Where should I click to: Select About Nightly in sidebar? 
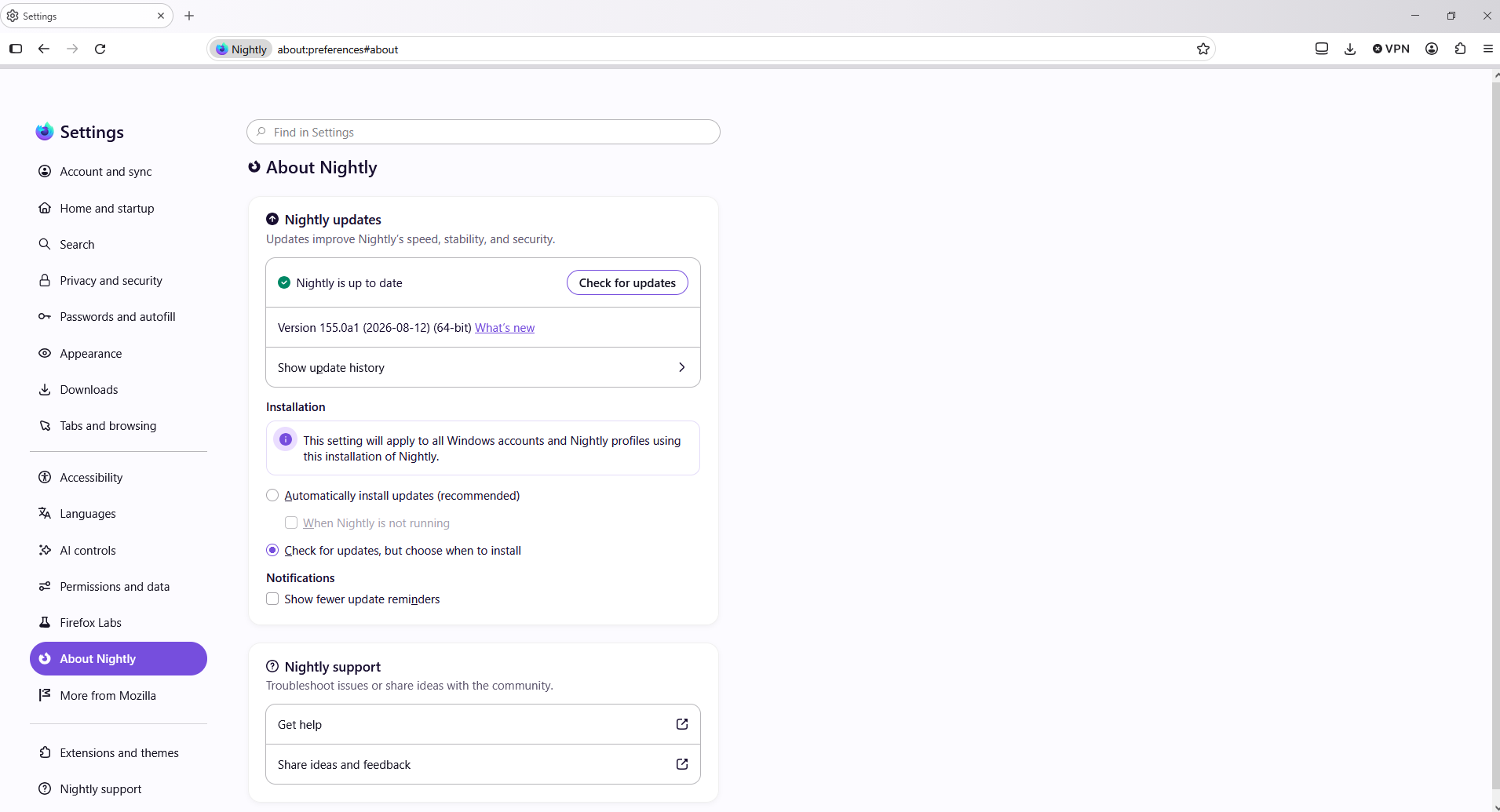coord(119,658)
